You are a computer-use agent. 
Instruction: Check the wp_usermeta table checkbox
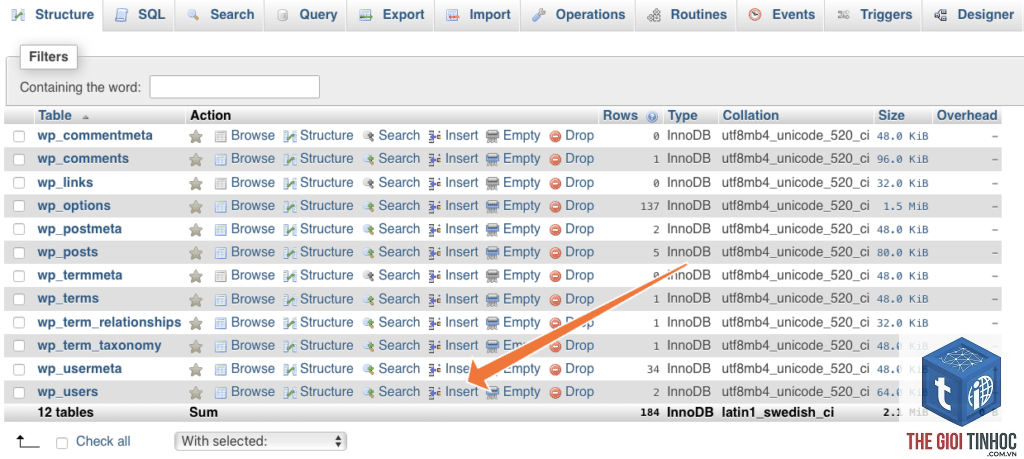(x=20, y=370)
